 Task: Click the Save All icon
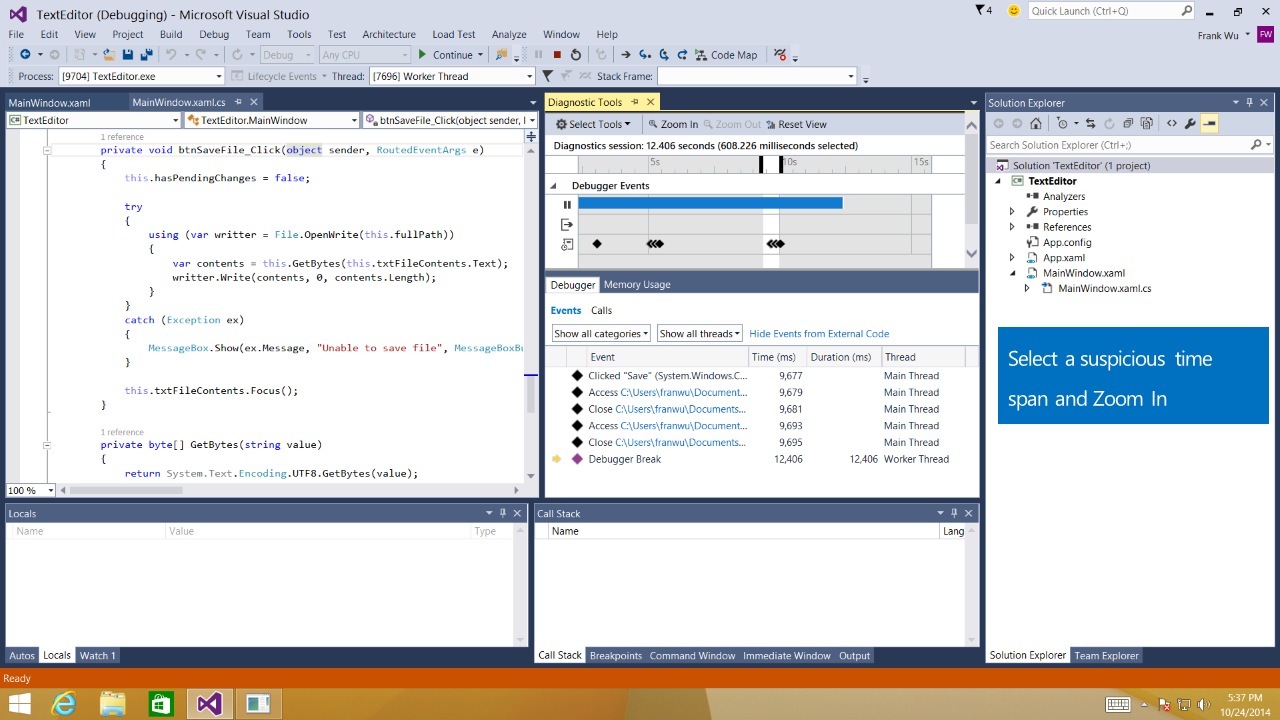coord(146,55)
